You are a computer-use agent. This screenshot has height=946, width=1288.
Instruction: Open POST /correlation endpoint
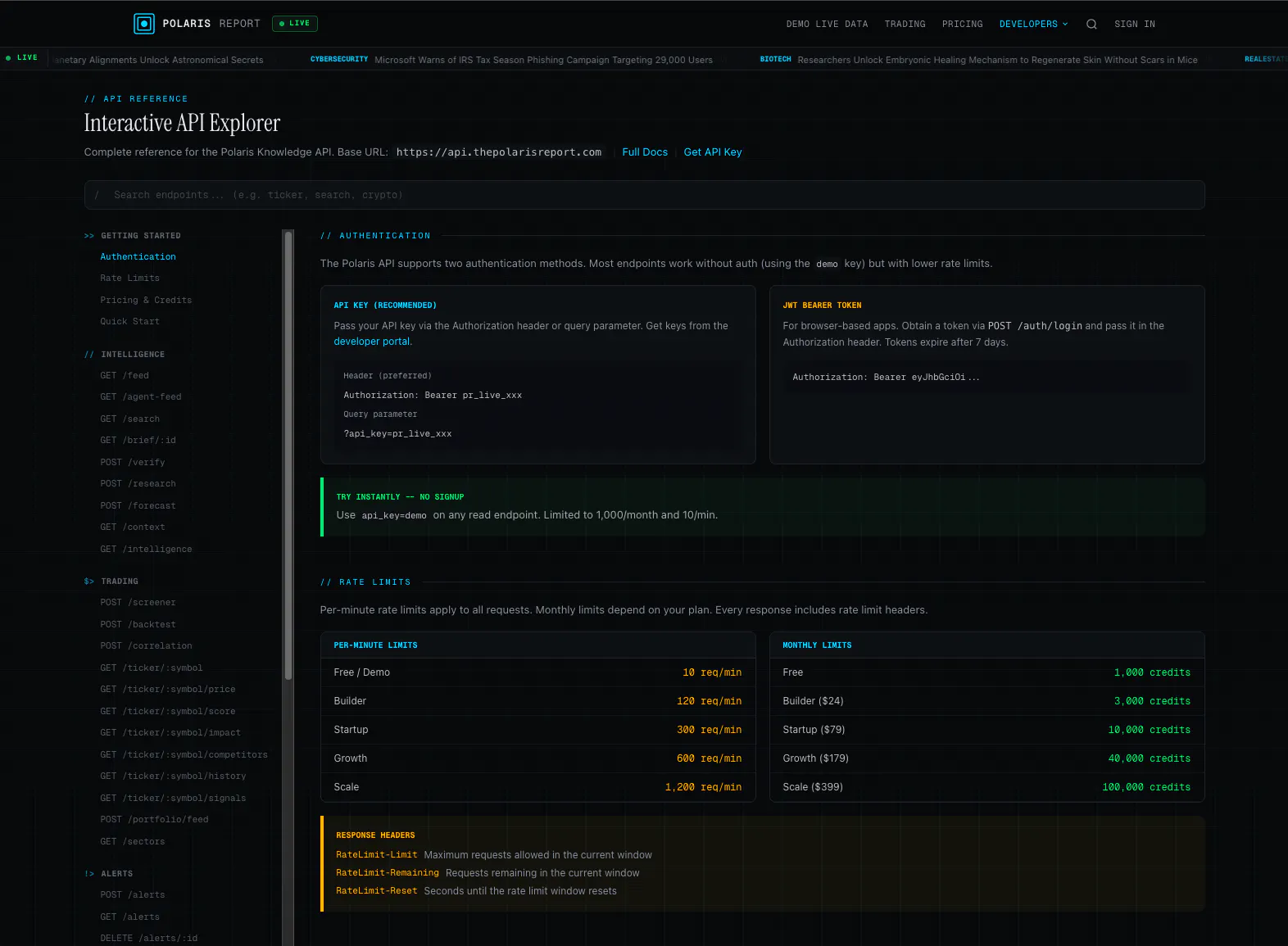[x=146, y=646]
